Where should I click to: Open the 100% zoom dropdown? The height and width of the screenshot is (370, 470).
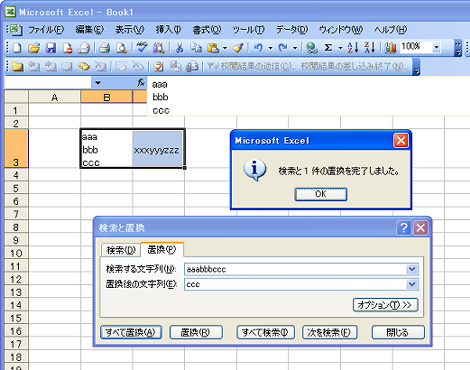pos(436,47)
